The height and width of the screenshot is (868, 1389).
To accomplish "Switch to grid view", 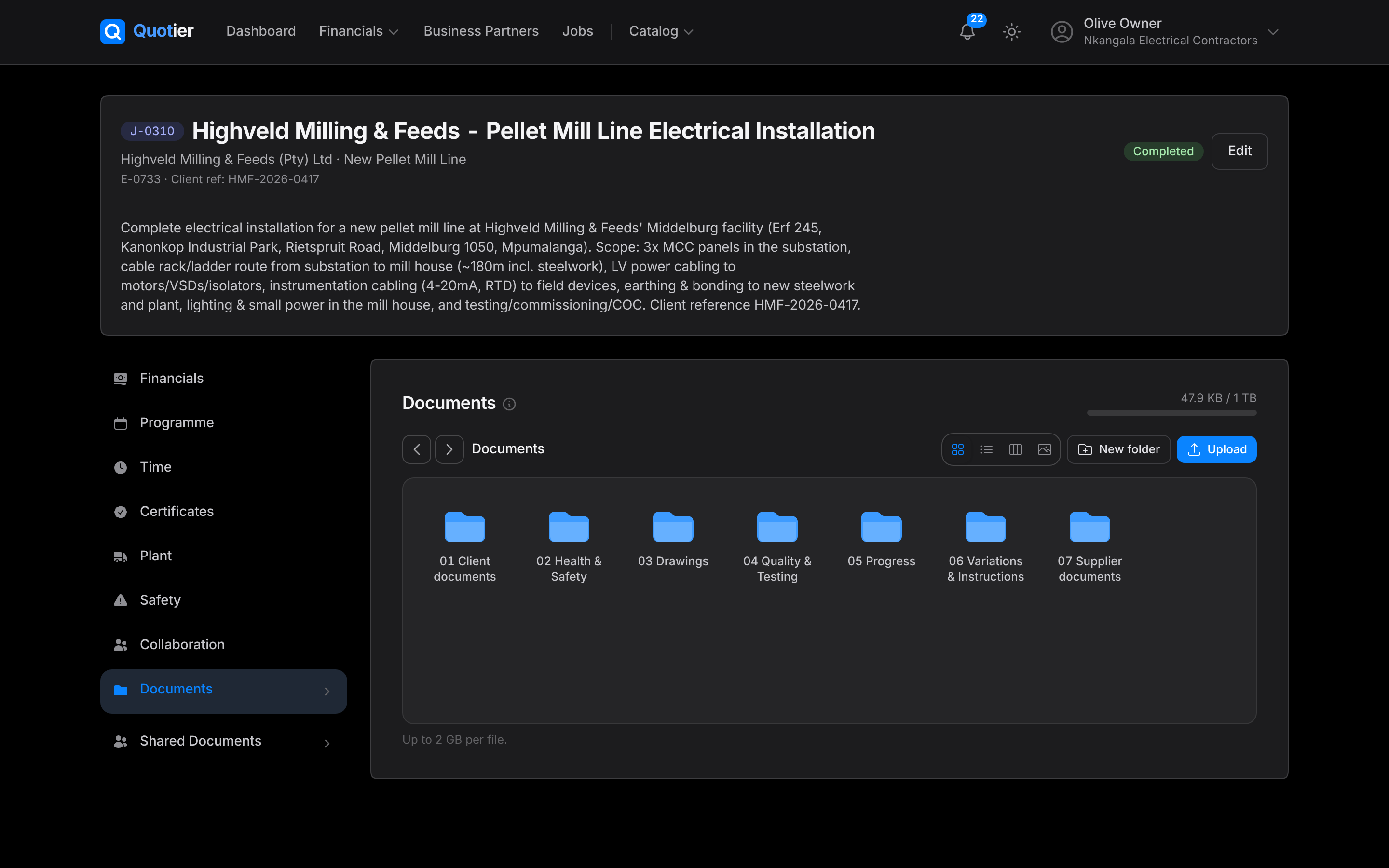I will coord(957,449).
